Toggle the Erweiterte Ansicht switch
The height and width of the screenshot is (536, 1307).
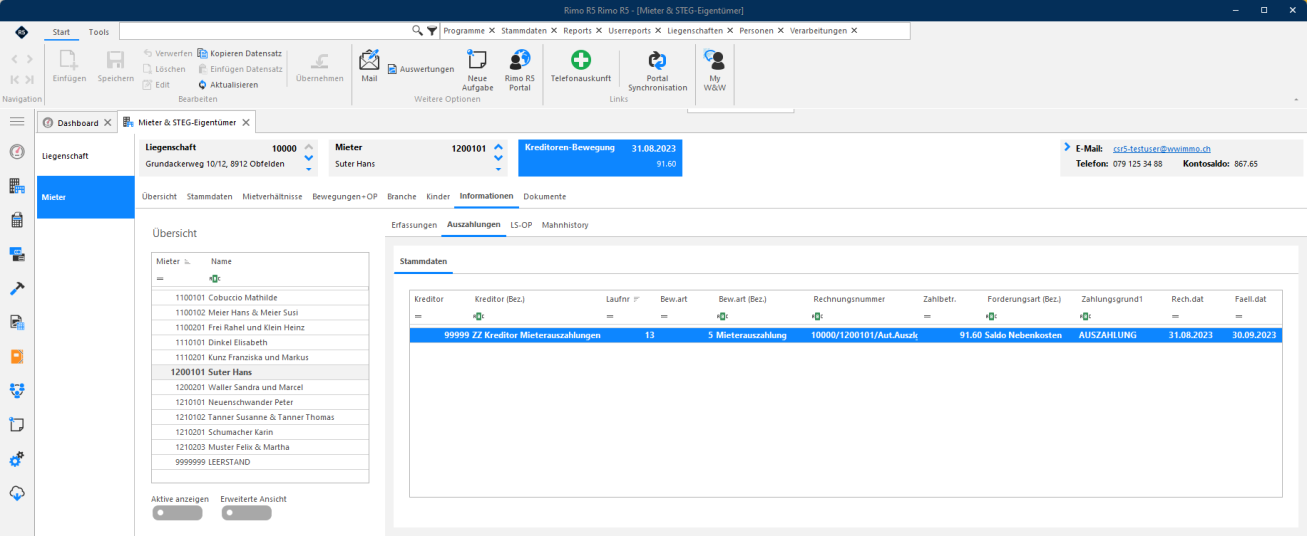coord(246,513)
